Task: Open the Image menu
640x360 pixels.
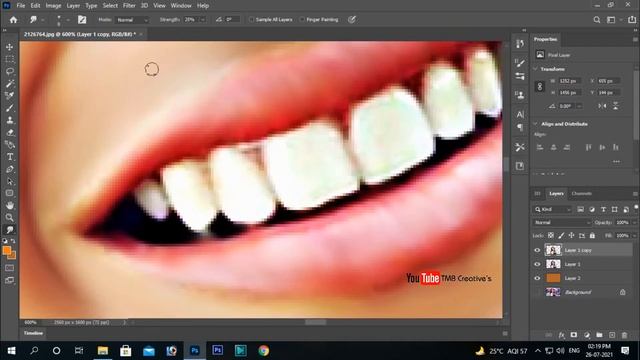Action: click(53, 6)
